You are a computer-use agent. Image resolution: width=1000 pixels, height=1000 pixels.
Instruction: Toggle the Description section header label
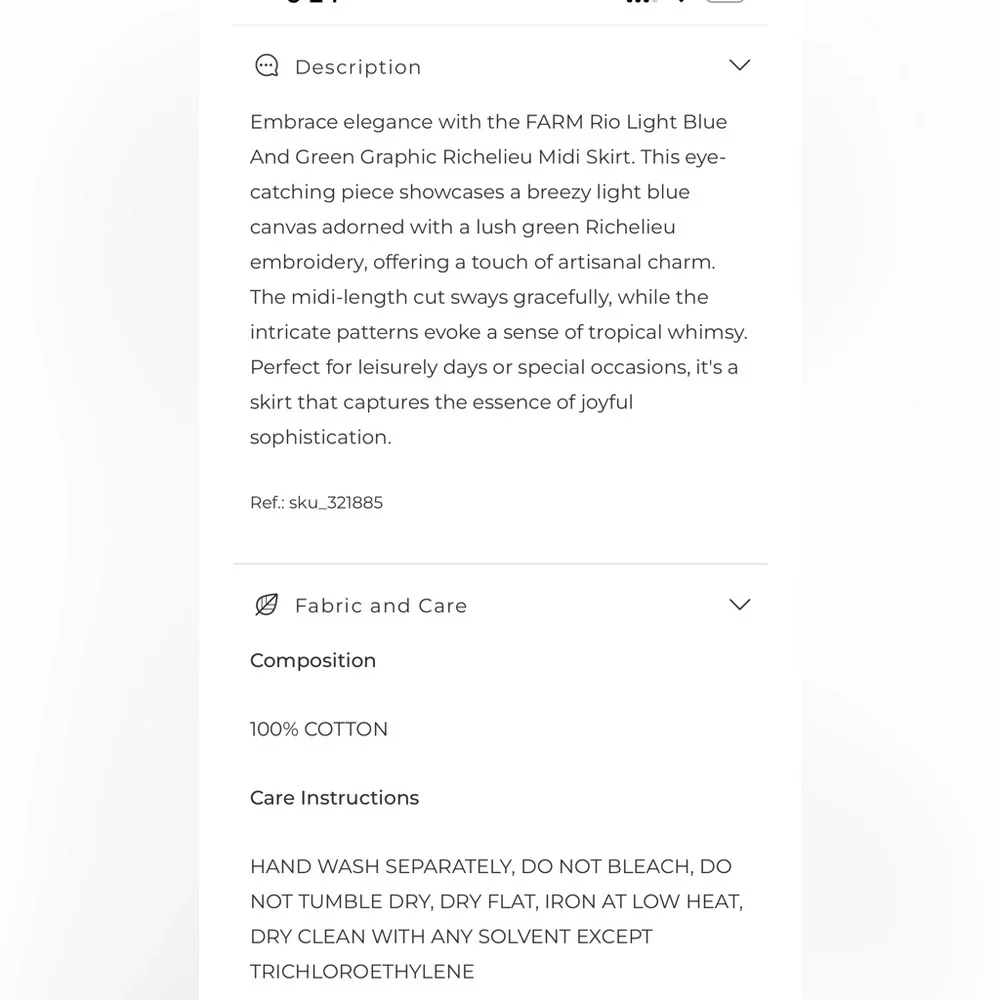coord(358,67)
